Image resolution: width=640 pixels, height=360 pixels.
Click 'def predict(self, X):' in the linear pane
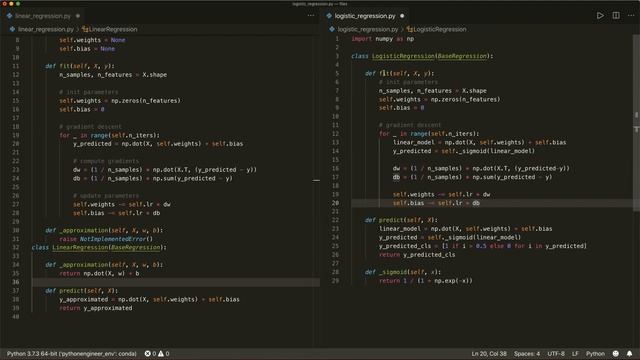point(82,291)
